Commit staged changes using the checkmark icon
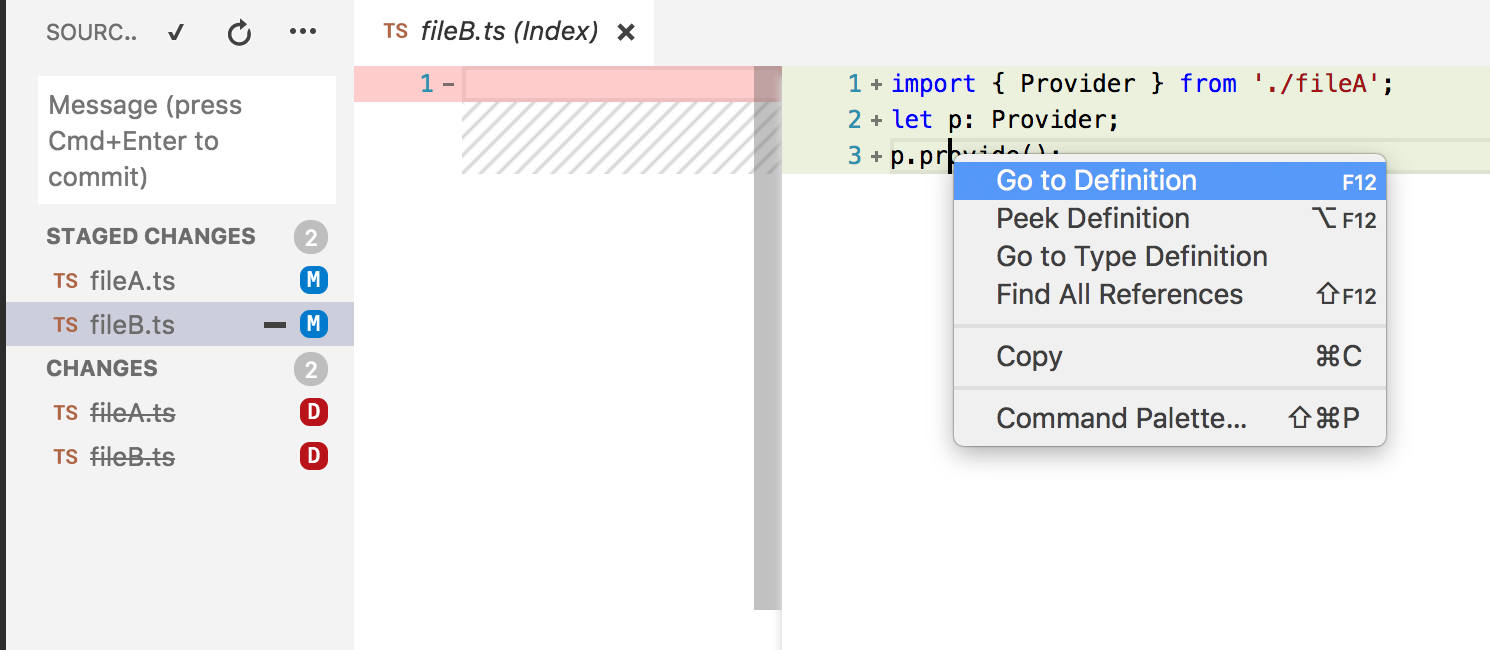This screenshot has height=650, width=1490. tap(176, 31)
